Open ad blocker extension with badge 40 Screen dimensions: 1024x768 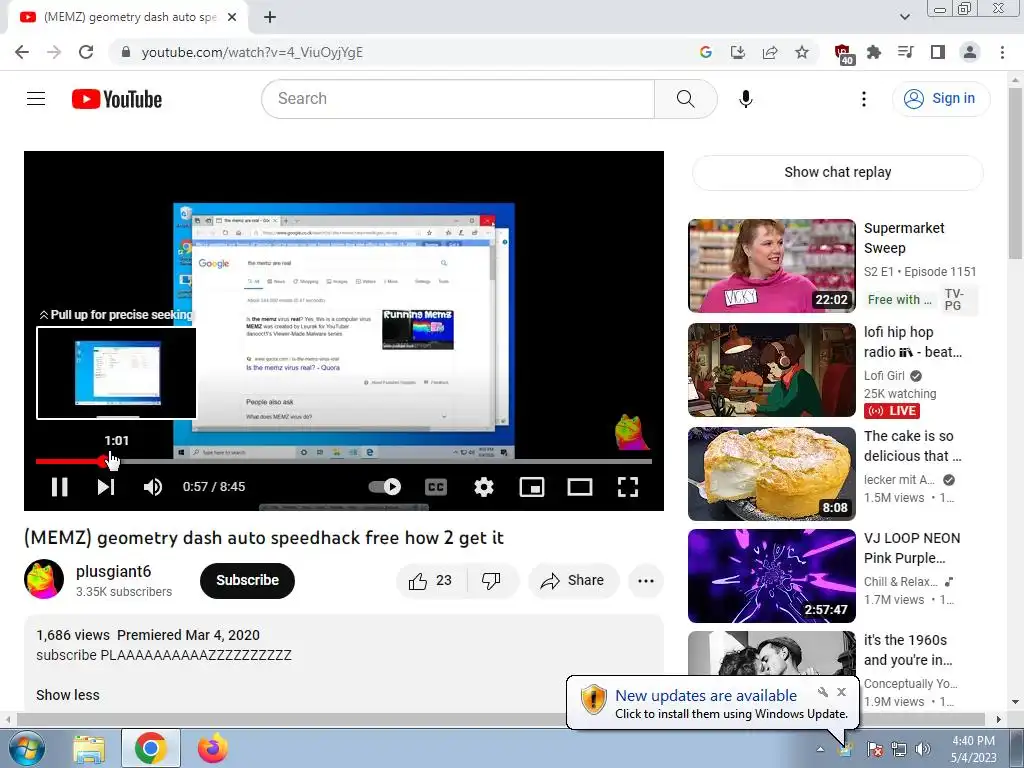844,54
